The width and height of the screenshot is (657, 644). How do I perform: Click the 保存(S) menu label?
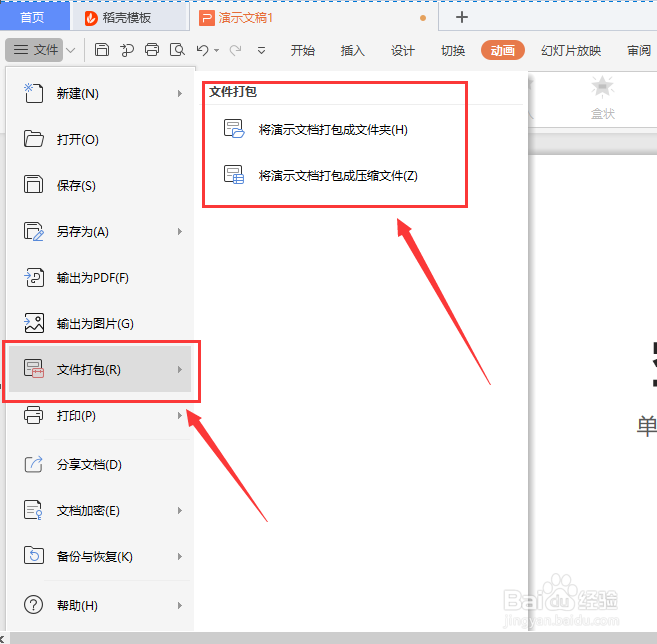coord(76,186)
